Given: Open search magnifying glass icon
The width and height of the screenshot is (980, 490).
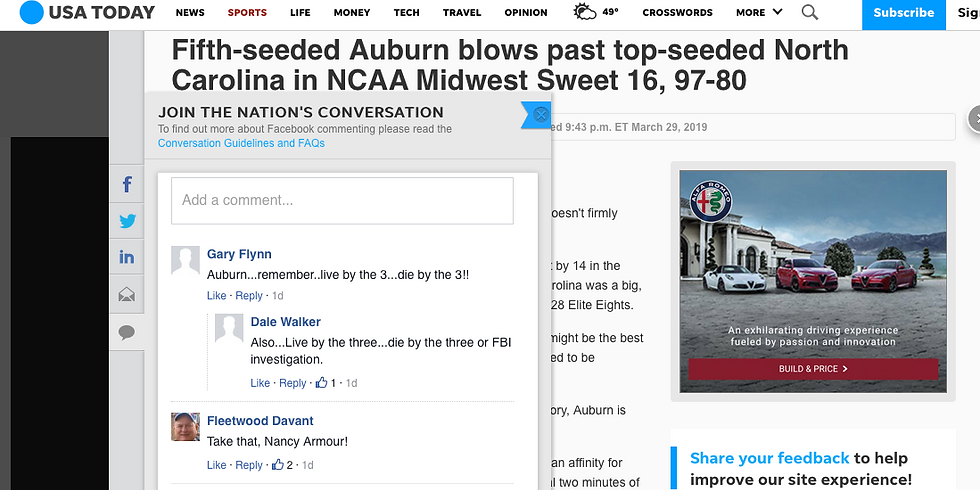Looking at the screenshot, I should coord(809,12).
